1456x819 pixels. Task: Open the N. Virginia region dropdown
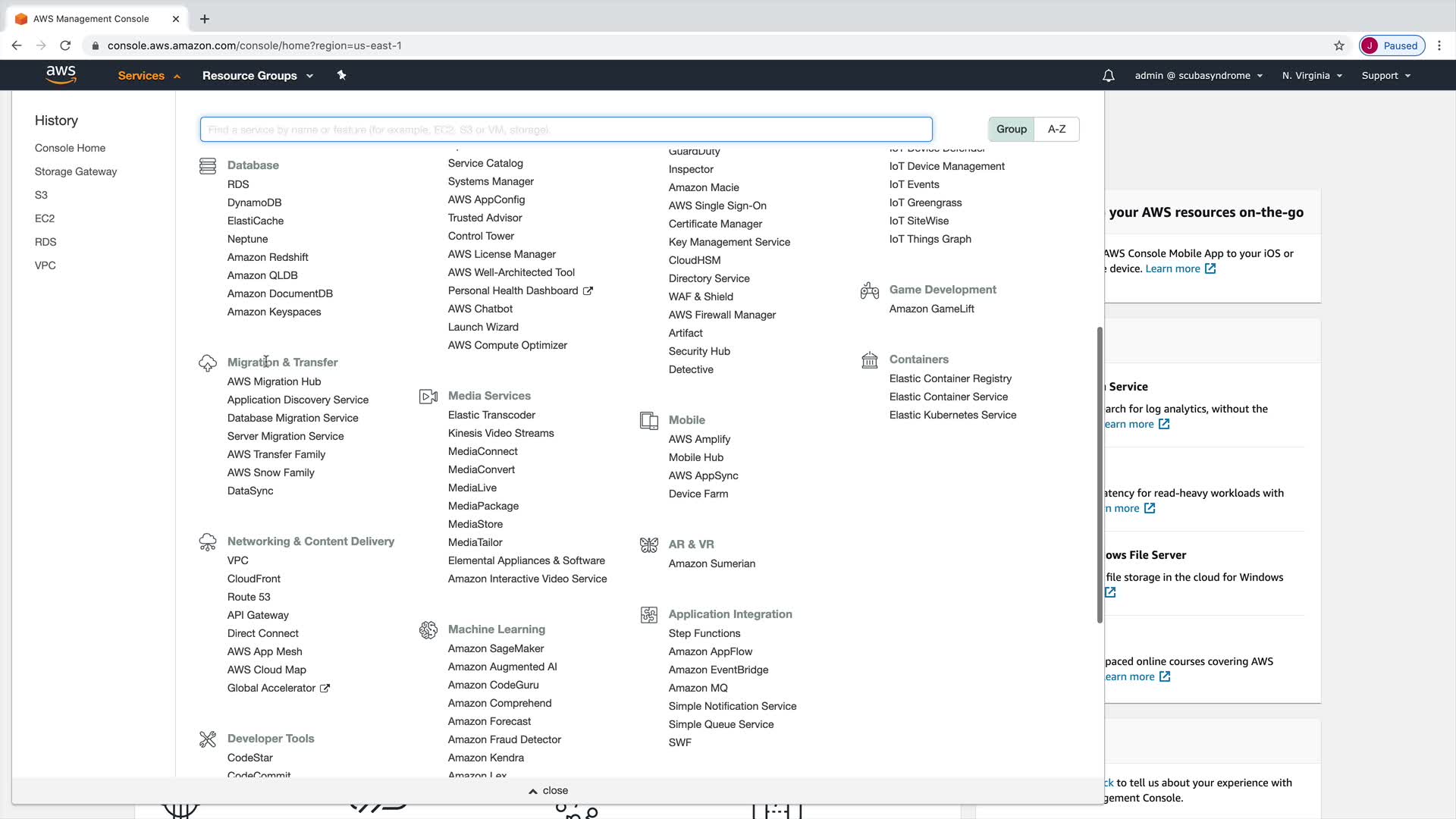[x=1311, y=76]
